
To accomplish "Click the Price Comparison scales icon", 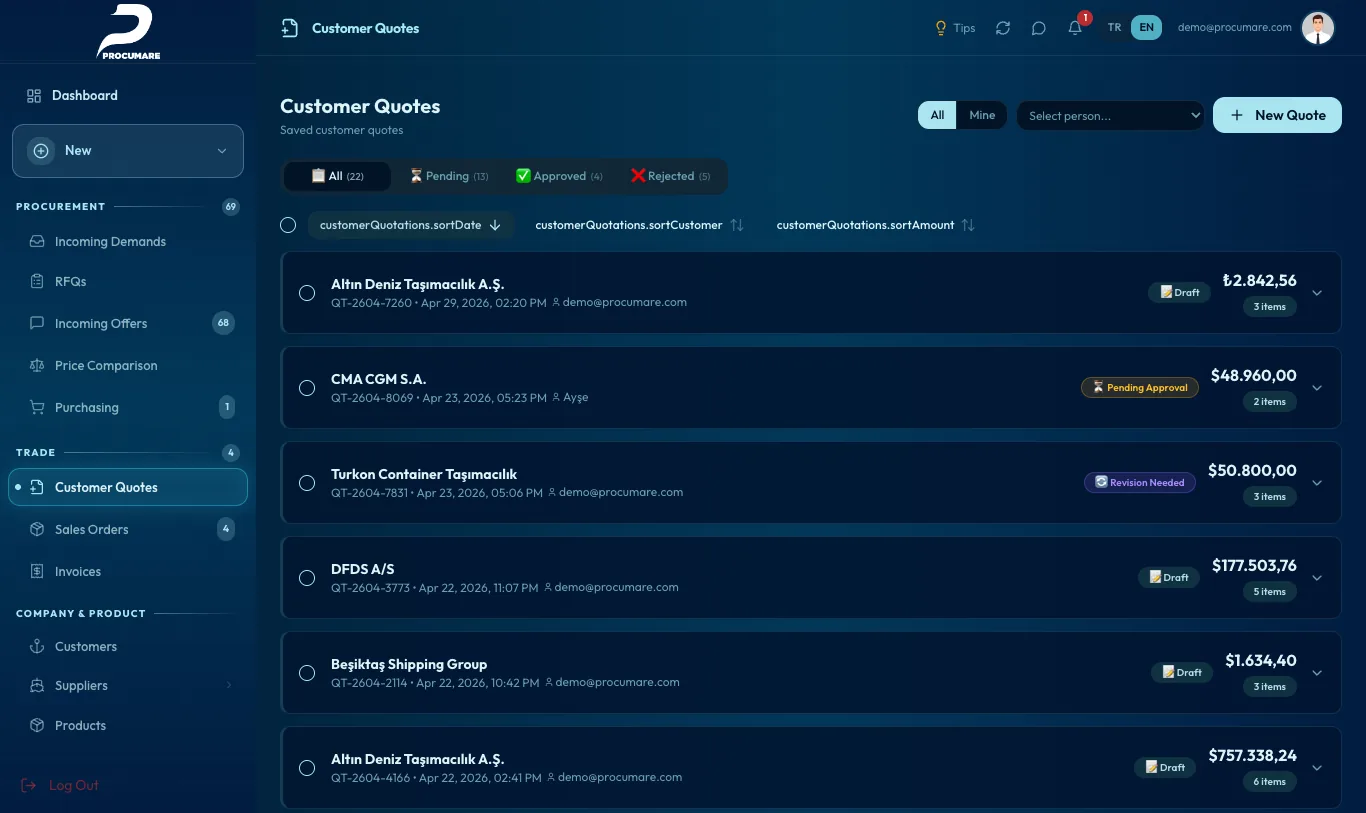I will 37,365.
